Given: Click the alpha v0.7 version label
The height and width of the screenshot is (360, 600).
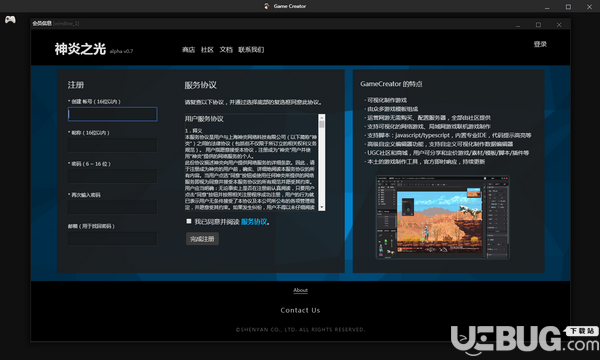Looking at the screenshot, I should click(121, 51).
